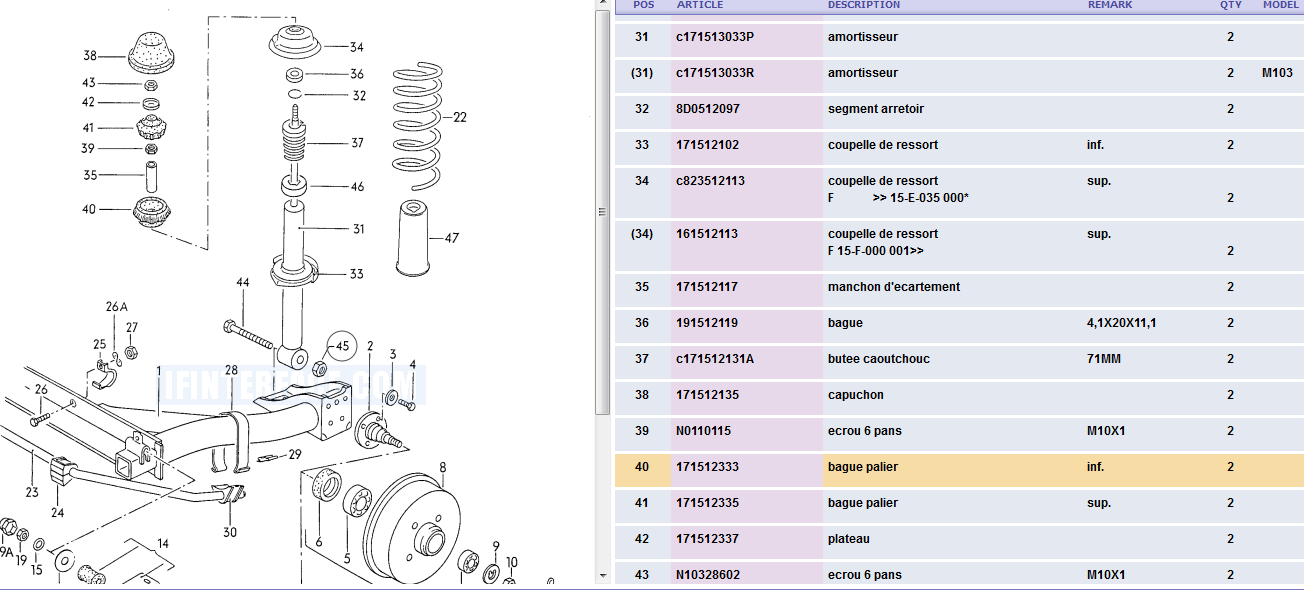Select diagram callout 29
Image resolution: width=1304 pixels, height=590 pixels.
pos(295,455)
